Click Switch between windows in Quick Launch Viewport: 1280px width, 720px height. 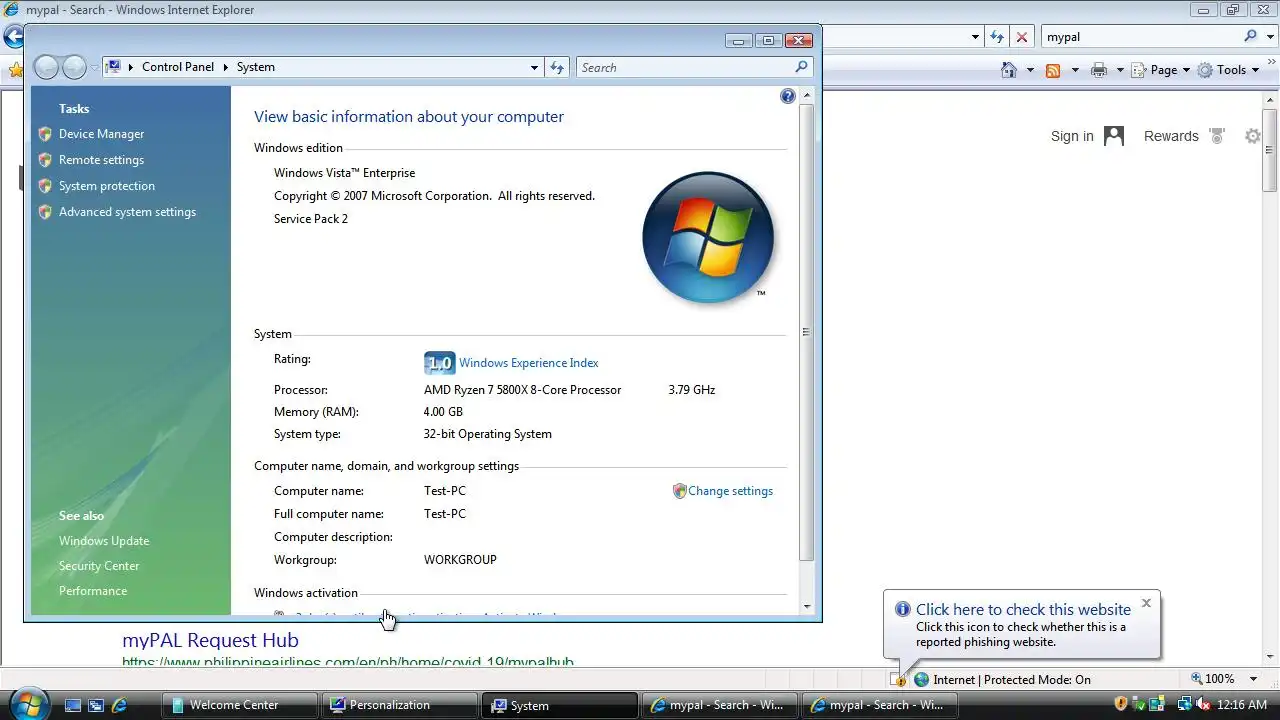pos(96,705)
